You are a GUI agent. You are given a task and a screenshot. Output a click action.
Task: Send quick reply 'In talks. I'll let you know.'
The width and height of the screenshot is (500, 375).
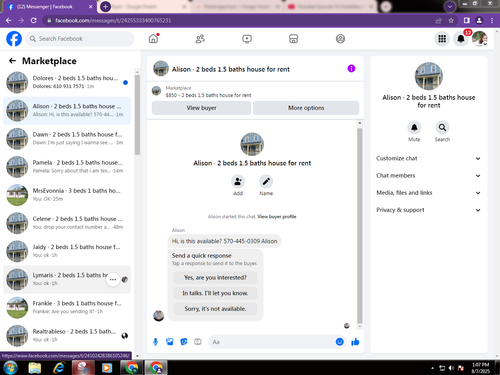click(215, 293)
